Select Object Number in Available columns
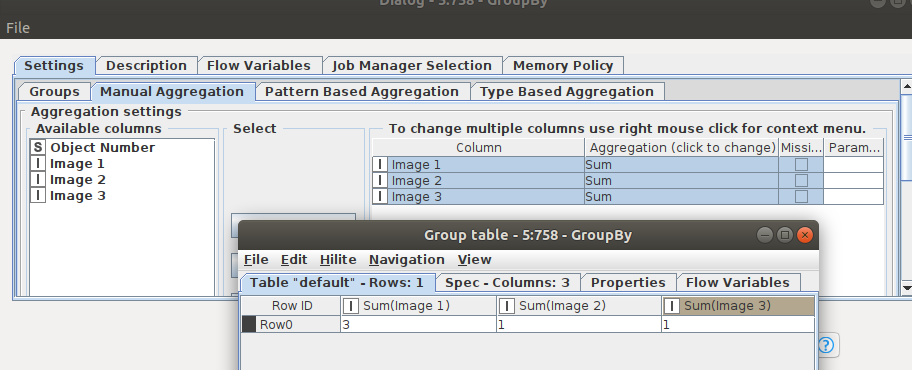Image resolution: width=912 pixels, height=370 pixels. click(x=102, y=148)
